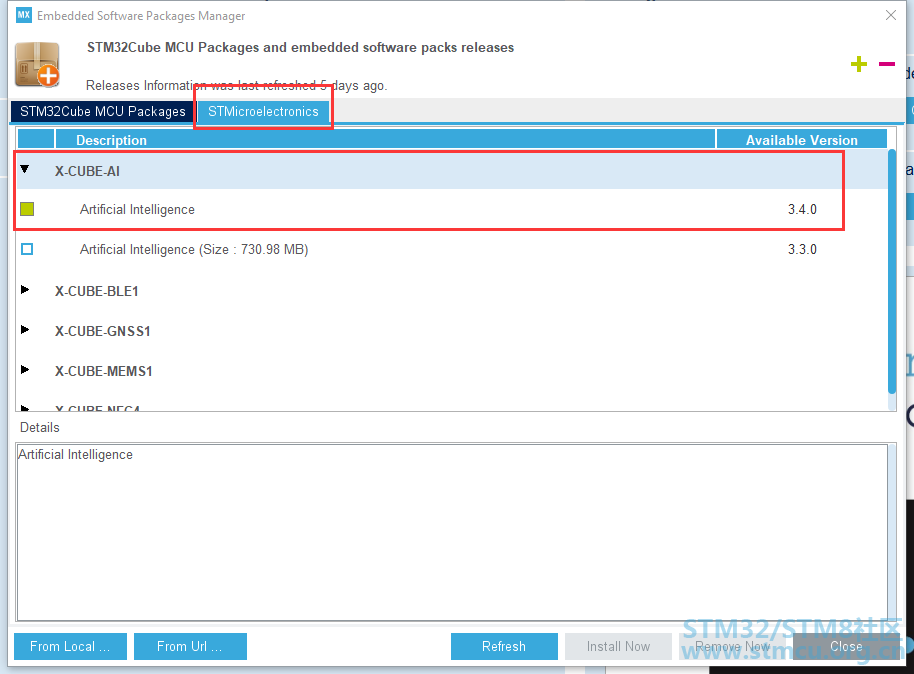Screen dimensions: 914x674
Task: Select the X-CUBE-BLE1 row label
Action: tap(97, 291)
